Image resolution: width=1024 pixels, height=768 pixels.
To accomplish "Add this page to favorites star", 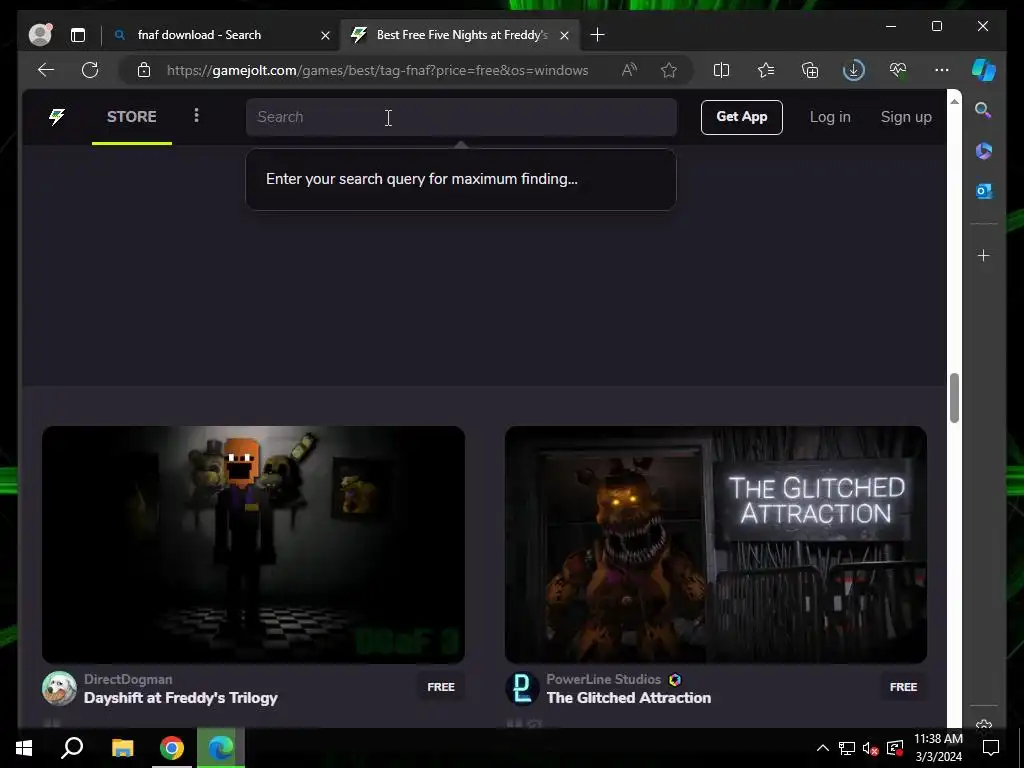I will point(669,70).
